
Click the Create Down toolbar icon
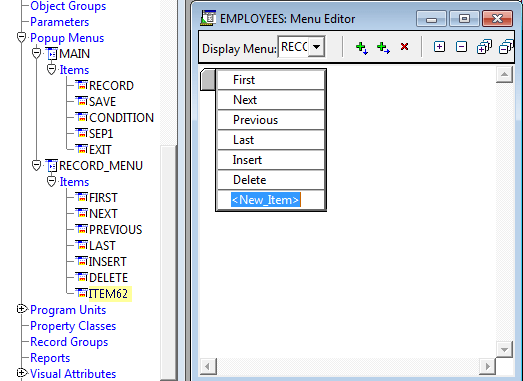point(362,48)
